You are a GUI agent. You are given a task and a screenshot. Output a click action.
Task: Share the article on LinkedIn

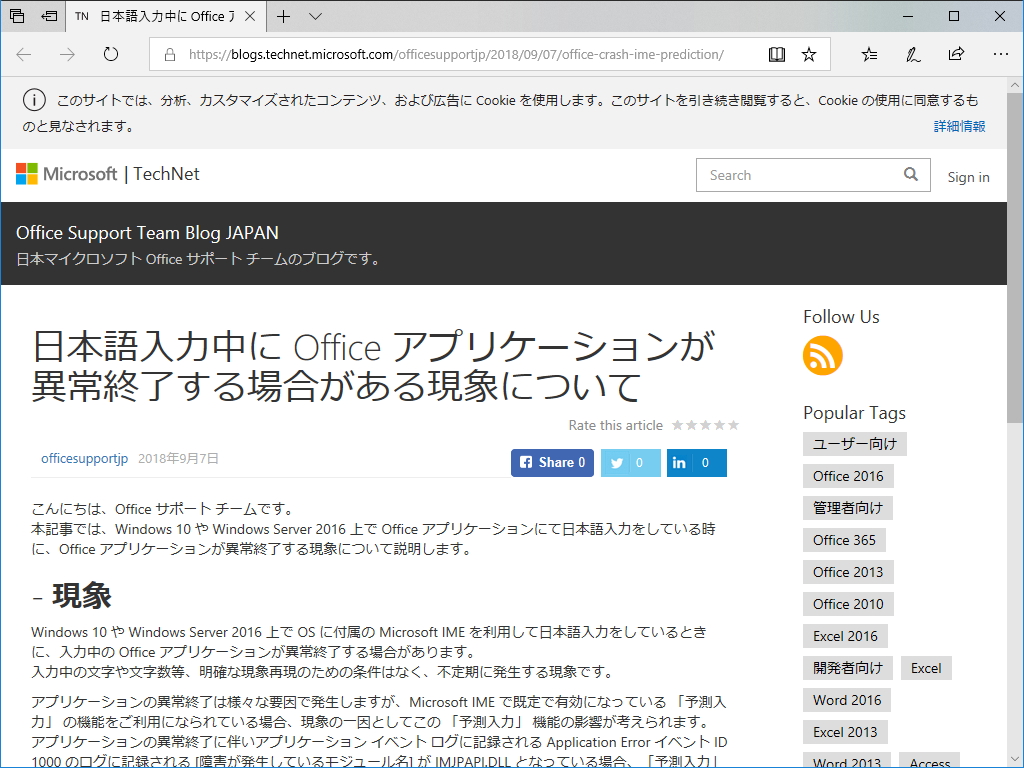click(x=696, y=462)
